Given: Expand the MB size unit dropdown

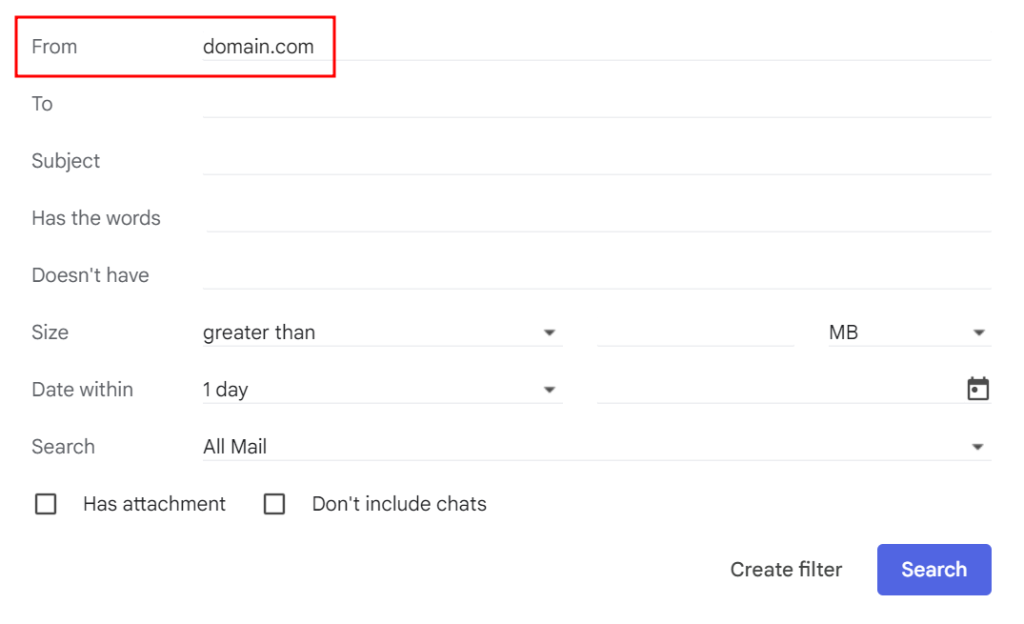Looking at the screenshot, I should click(x=907, y=333).
